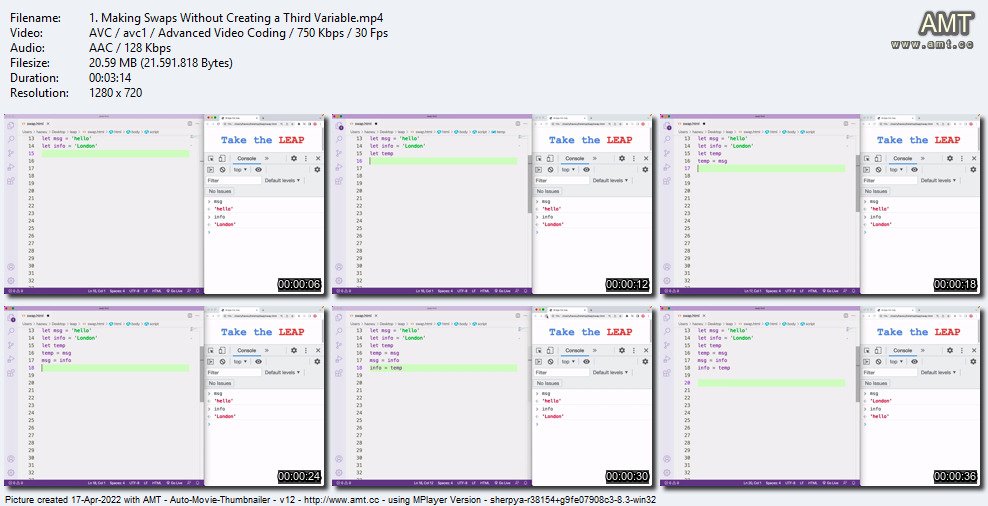This screenshot has width=988, height=506.
Task: Select the inspect element icon in 00:00:36 frame
Action: coord(867,350)
